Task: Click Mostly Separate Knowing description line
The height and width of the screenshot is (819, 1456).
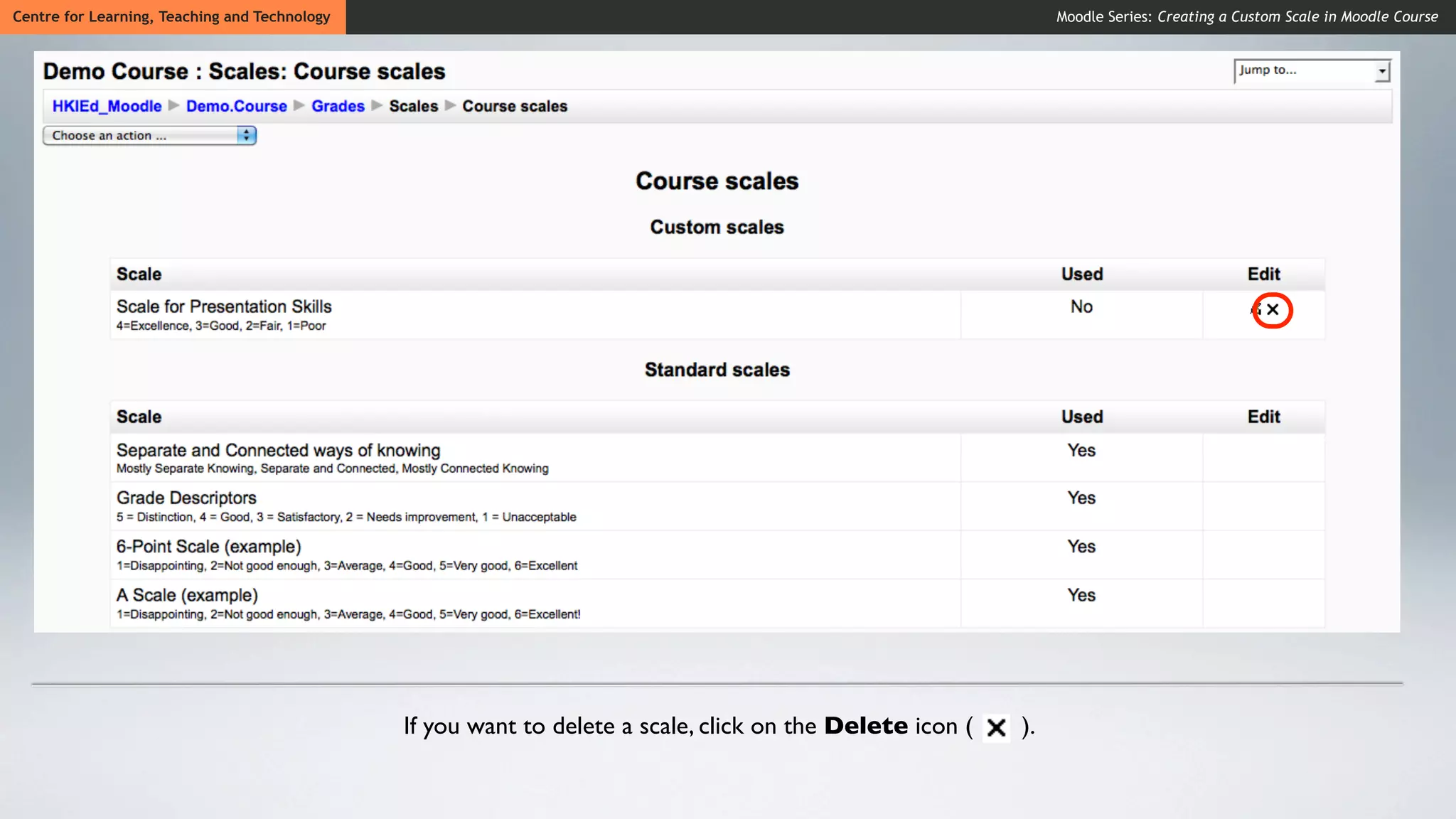Action: pyautogui.click(x=333, y=469)
